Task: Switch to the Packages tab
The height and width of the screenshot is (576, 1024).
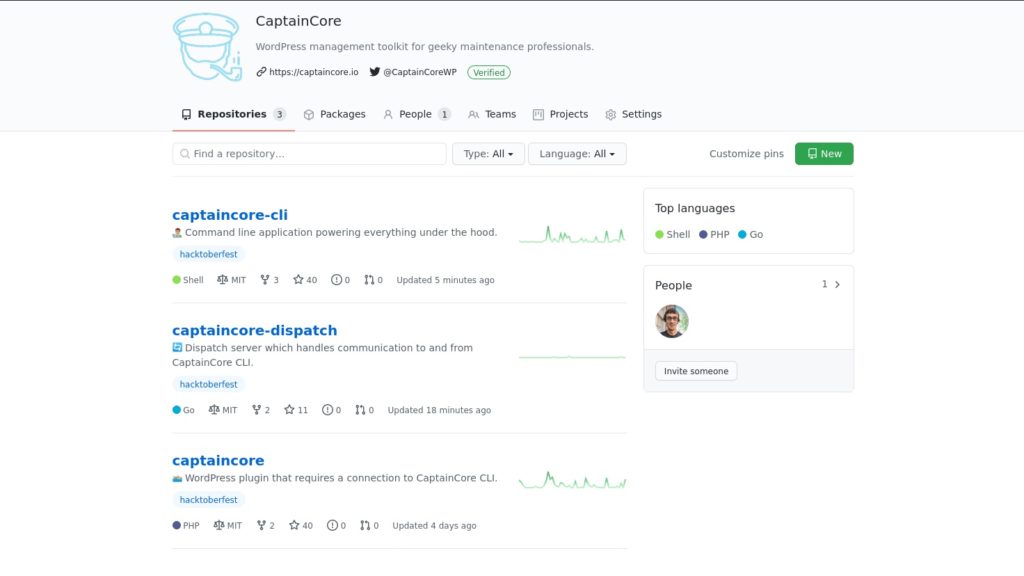Action: (x=334, y=114)
